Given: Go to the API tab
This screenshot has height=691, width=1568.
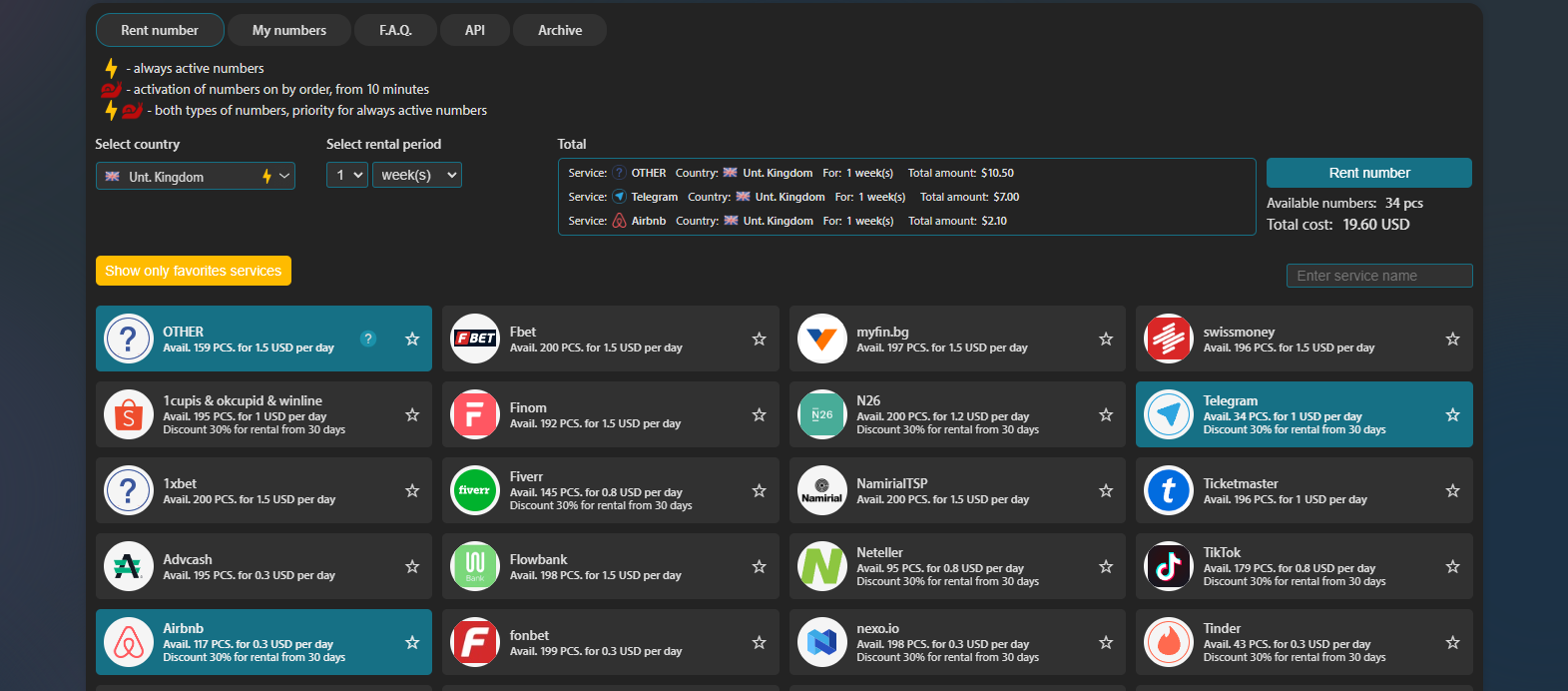Looking at the screenshot, I should (x=475, y=30).
